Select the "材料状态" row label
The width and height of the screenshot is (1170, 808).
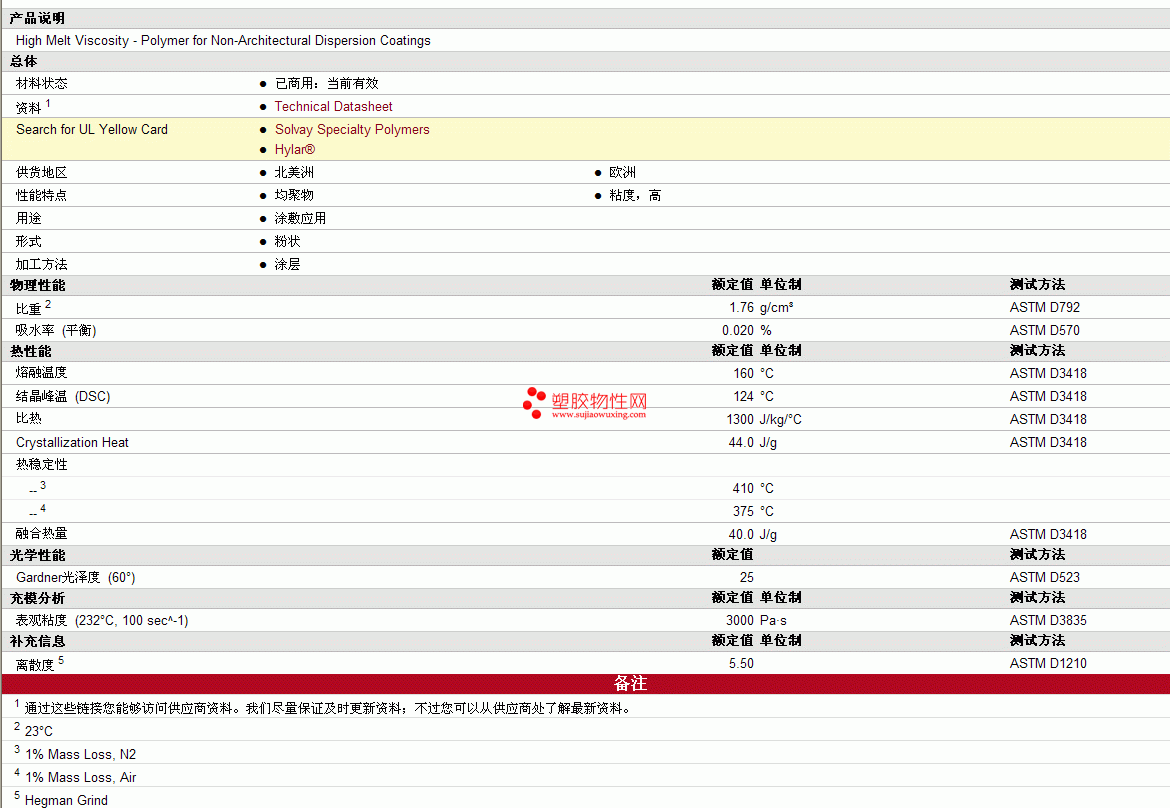click(x=41, y=84)
